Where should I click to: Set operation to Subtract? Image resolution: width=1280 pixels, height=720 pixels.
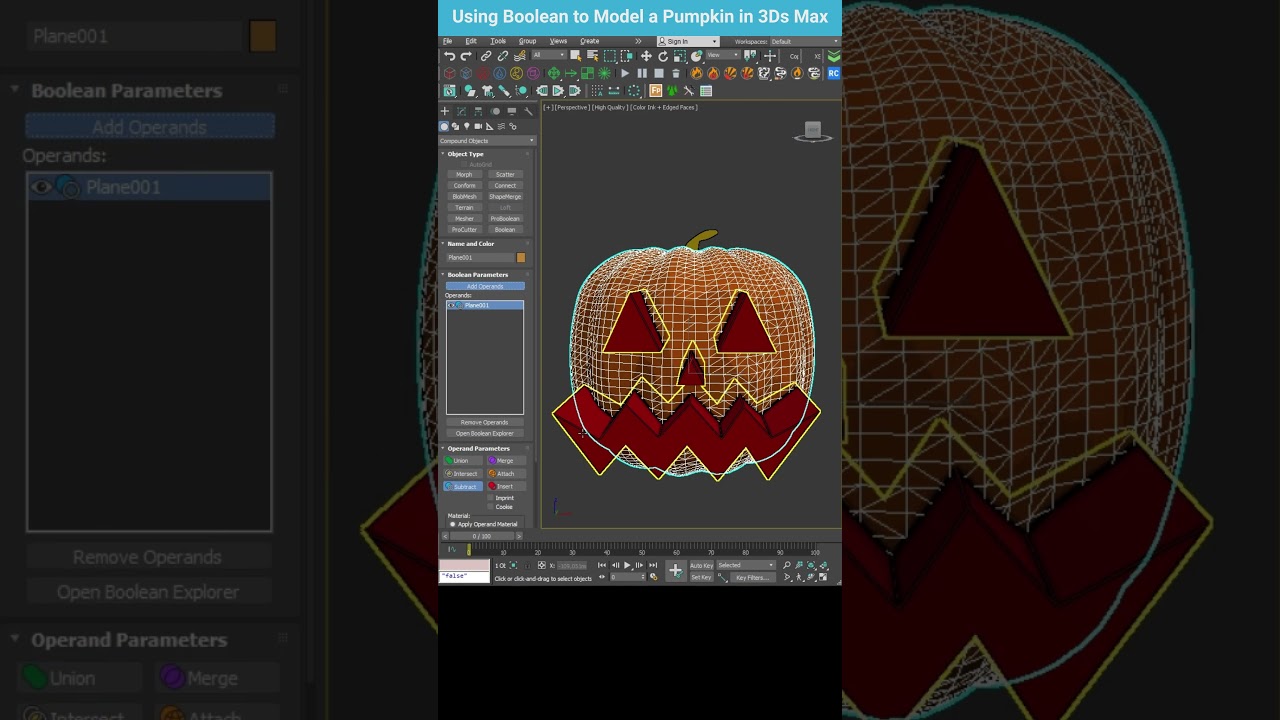point(463,487)
